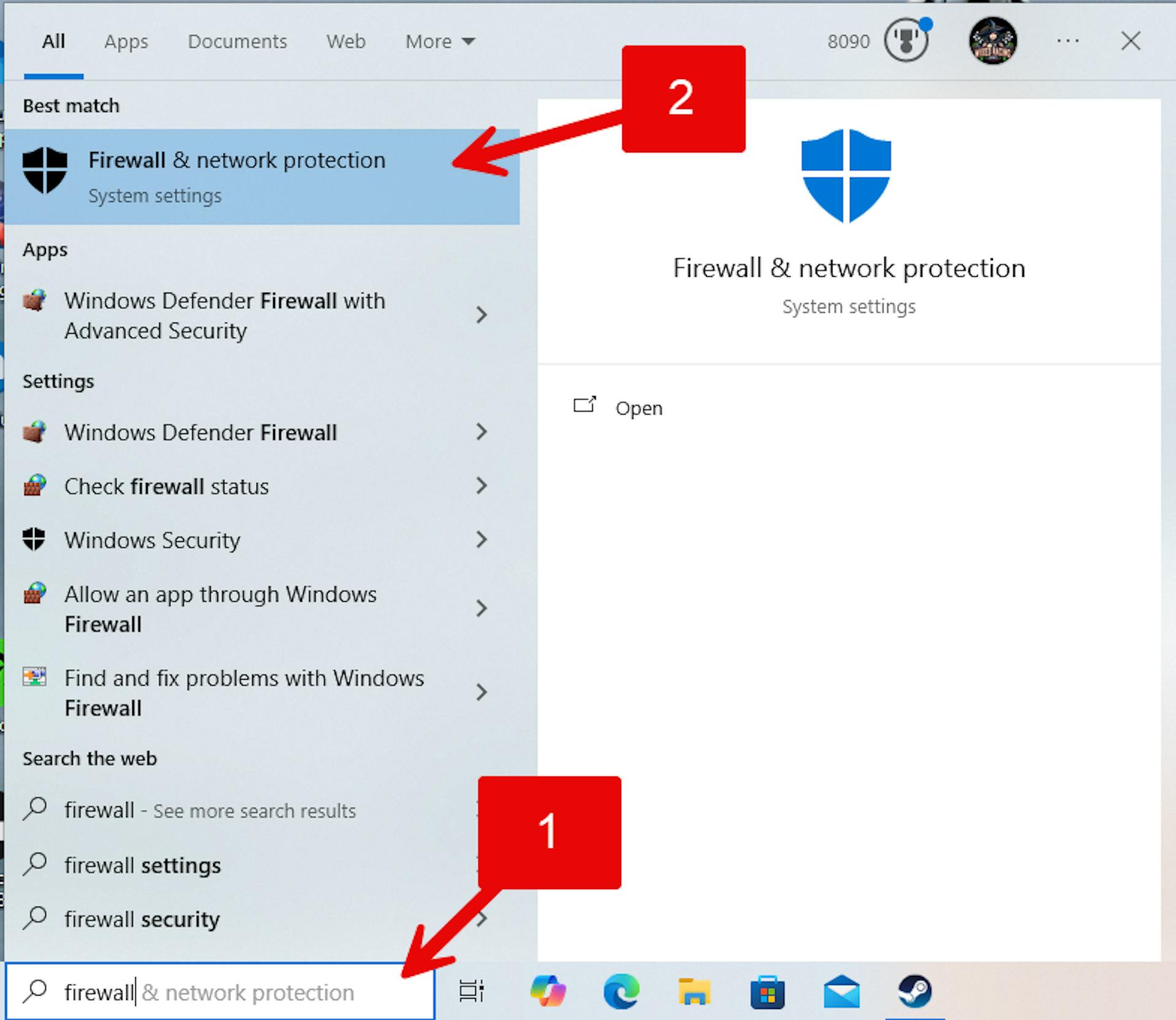Screen dimensions: 1176x1020
Task: Click the user profile avatar
Action: point(992,41)
